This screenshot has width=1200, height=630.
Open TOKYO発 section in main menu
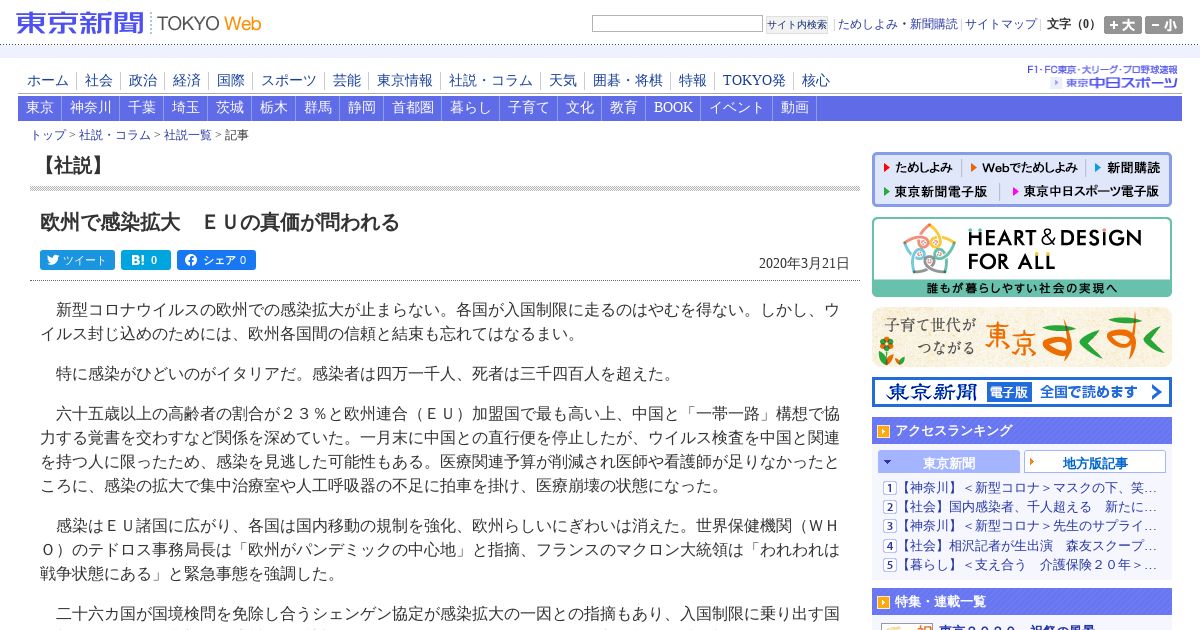pos(754,80)
